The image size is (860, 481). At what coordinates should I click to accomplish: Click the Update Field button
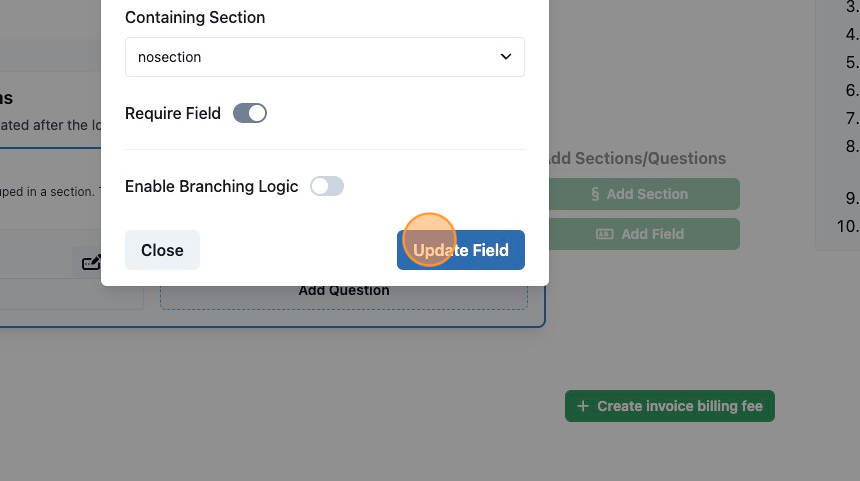pos(461,250)
